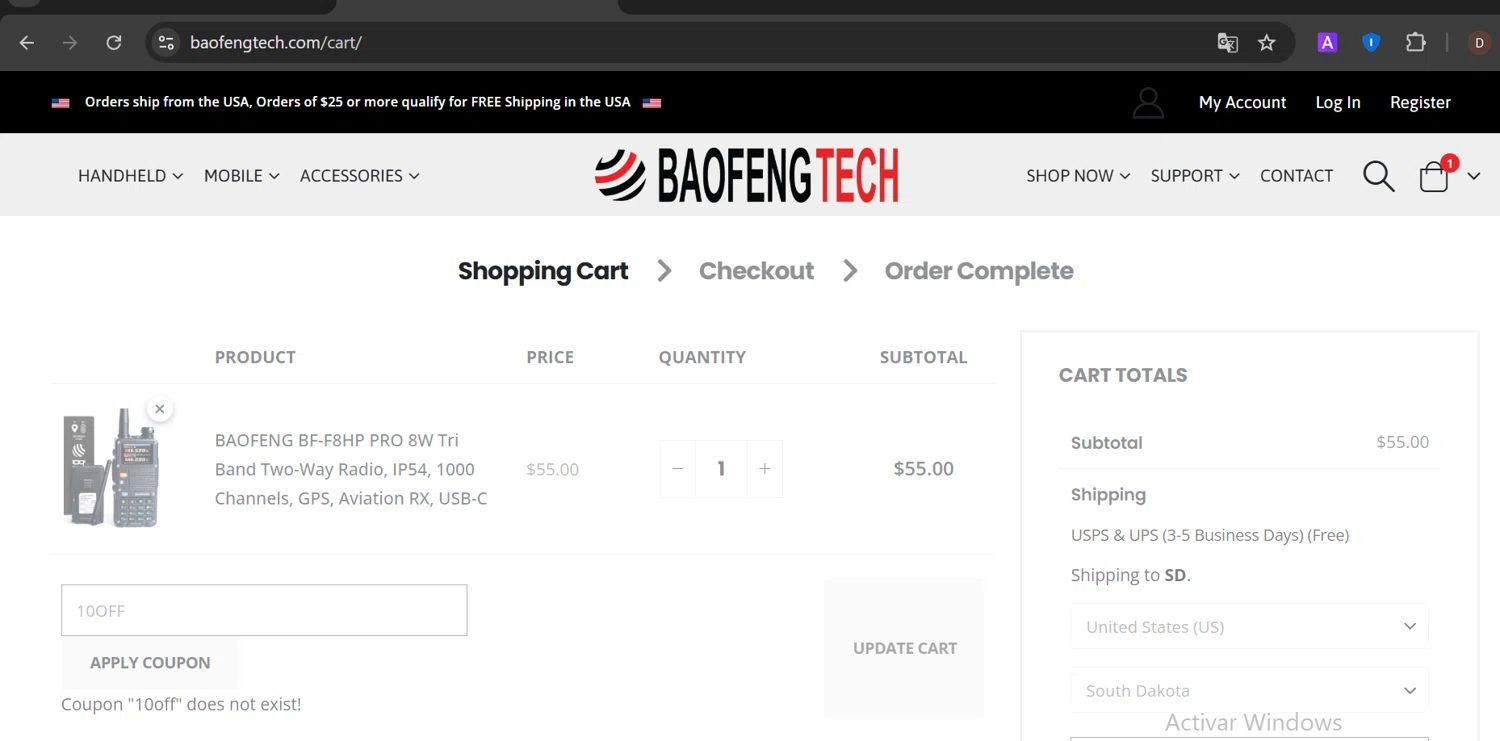The height and width of the screenshot is (741, 1500).
Task: Open the MOBILE menu
Action: tap(241, 176)
